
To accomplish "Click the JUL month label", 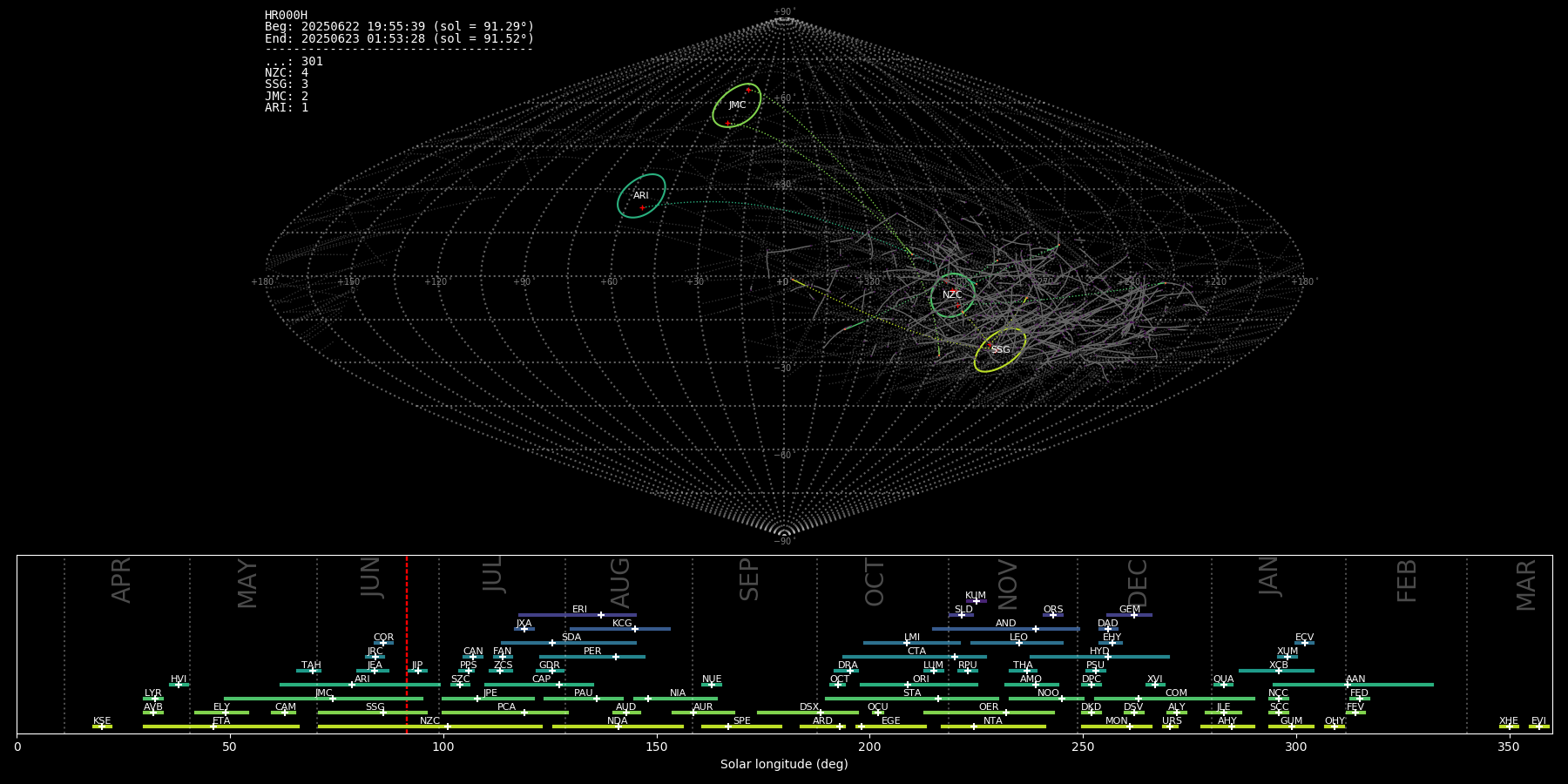I will [493, 574].
